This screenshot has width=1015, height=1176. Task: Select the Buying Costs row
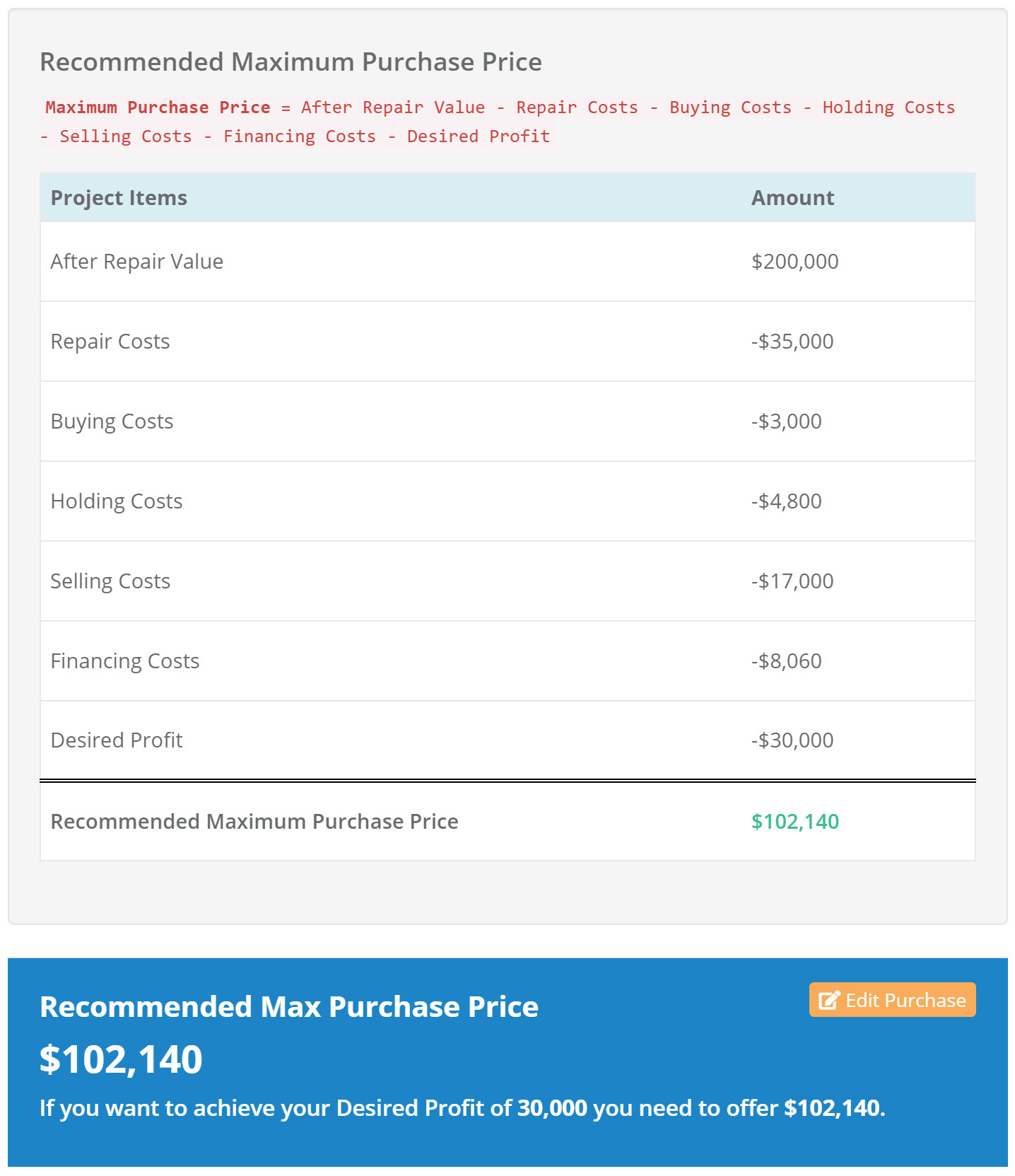pyautogui.click(x=507, y=421)
